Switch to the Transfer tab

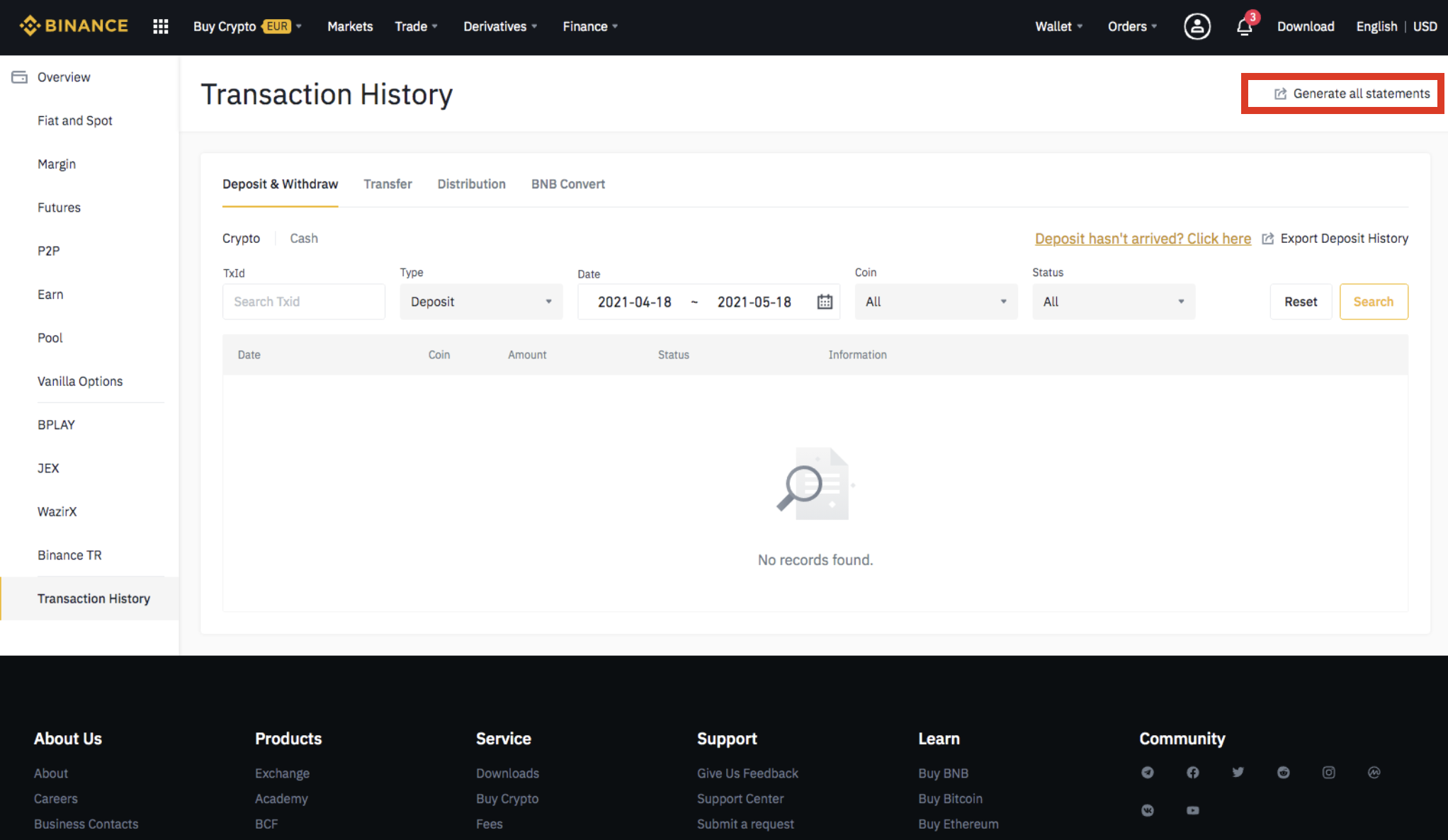pos(388,184)
